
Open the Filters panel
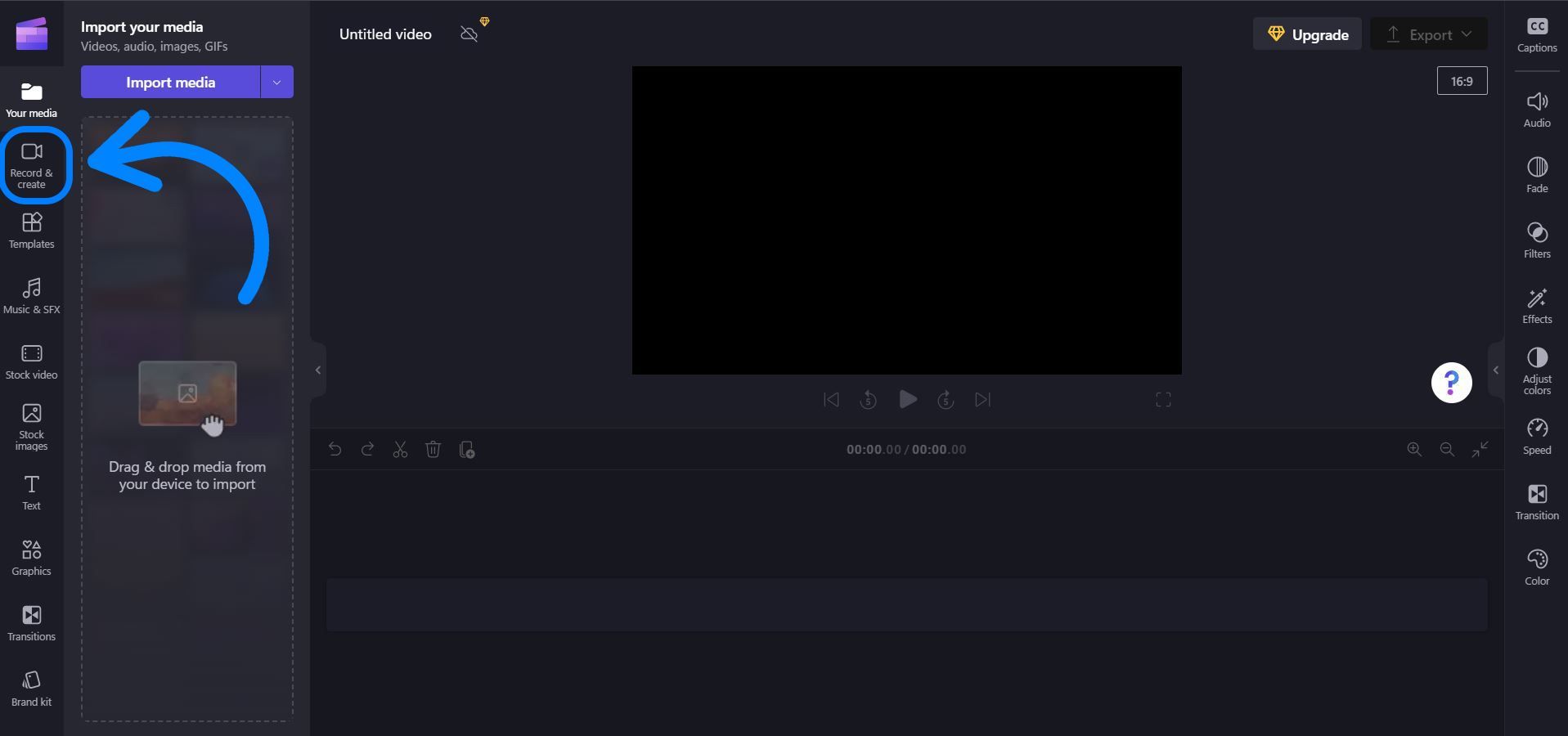[1536, 240]
